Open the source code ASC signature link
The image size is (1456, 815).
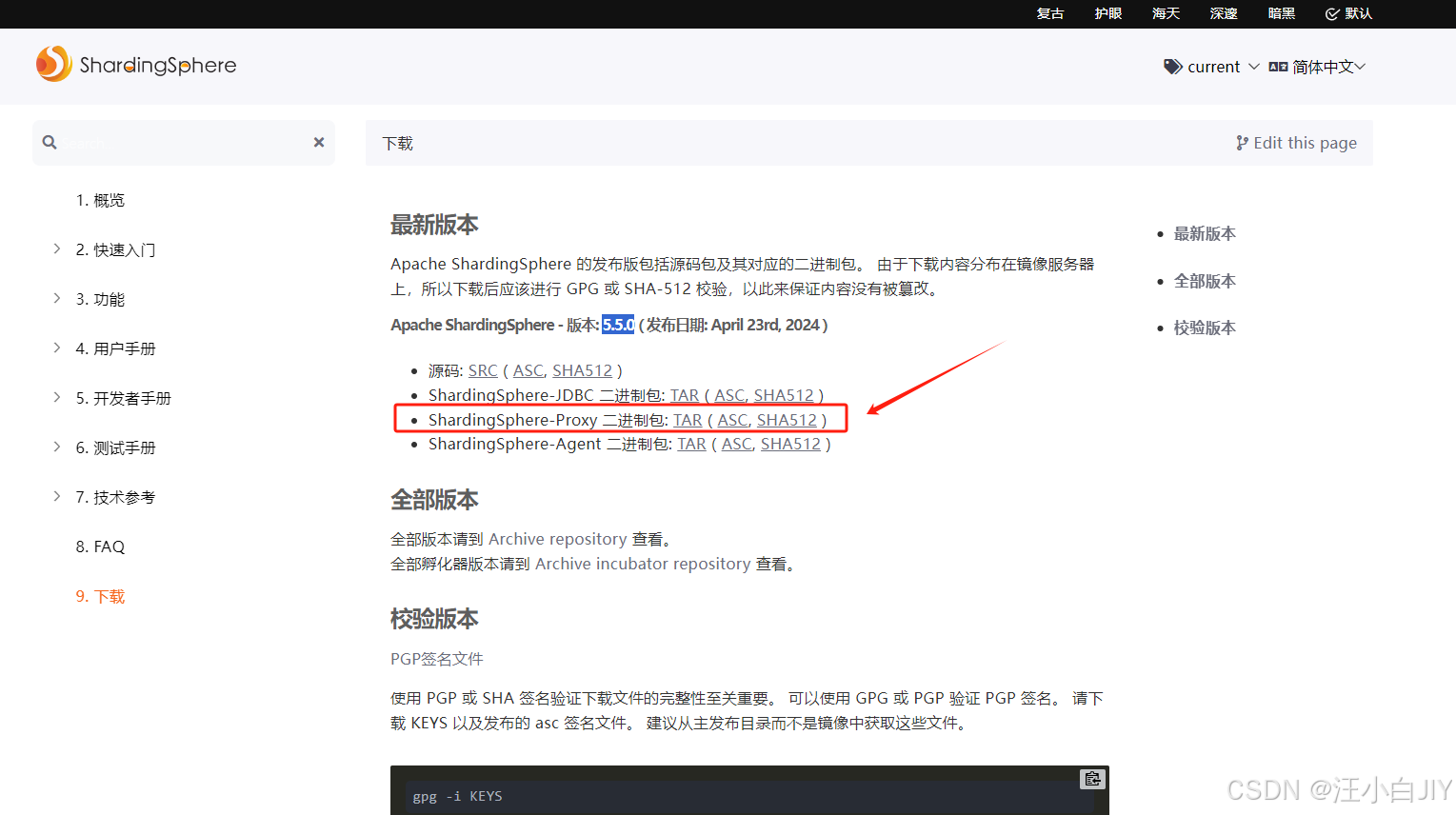pos(529,370)
